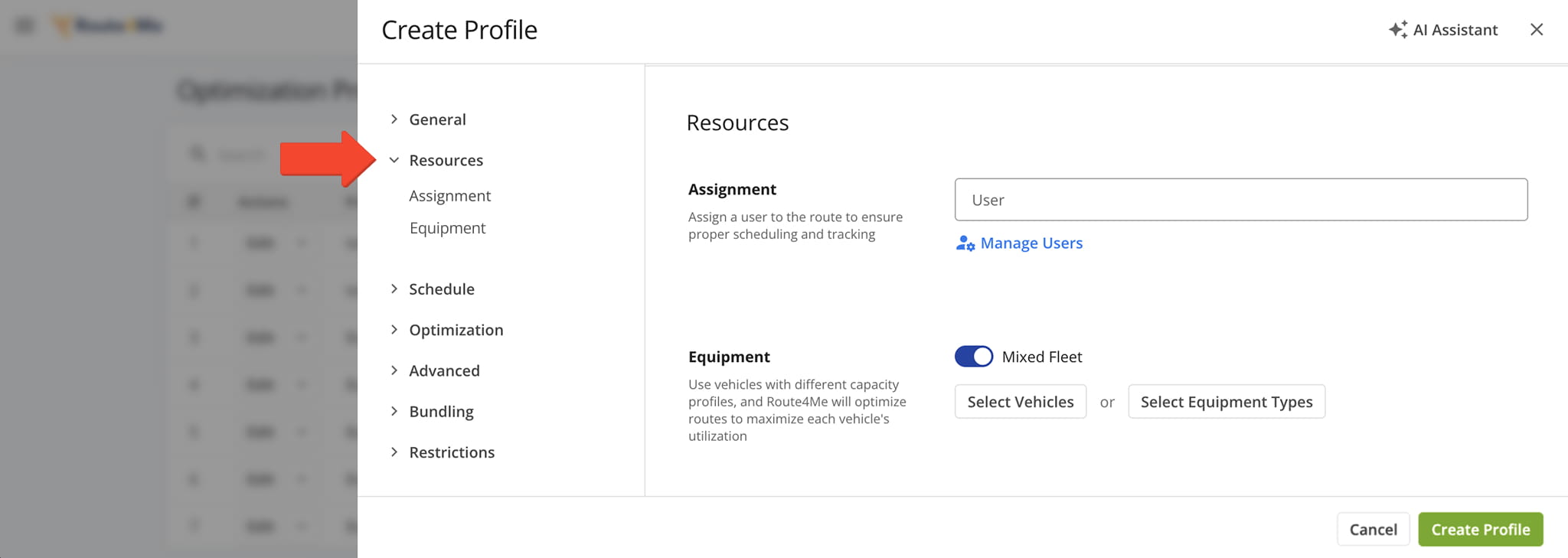Expand the General section chevron
The width and height of the screenshot is (1568, 558).
(x=394, y=119)
